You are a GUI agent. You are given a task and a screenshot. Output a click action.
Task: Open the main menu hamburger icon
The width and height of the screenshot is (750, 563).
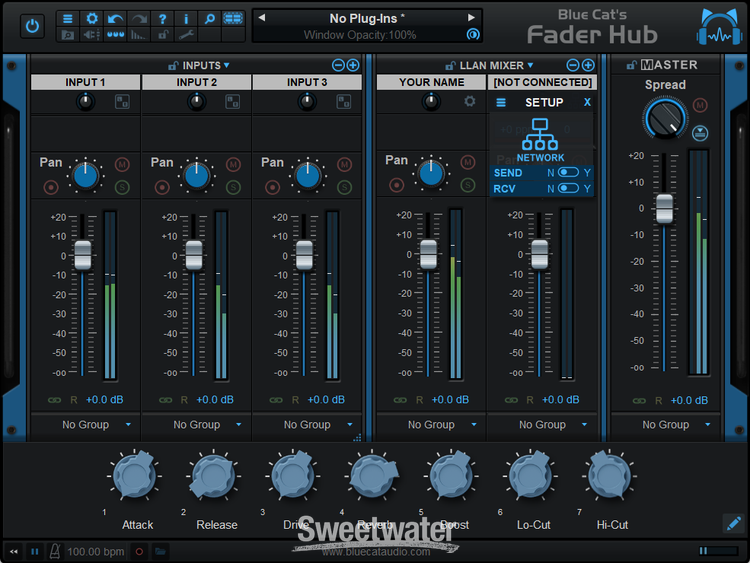click(68, 18)
